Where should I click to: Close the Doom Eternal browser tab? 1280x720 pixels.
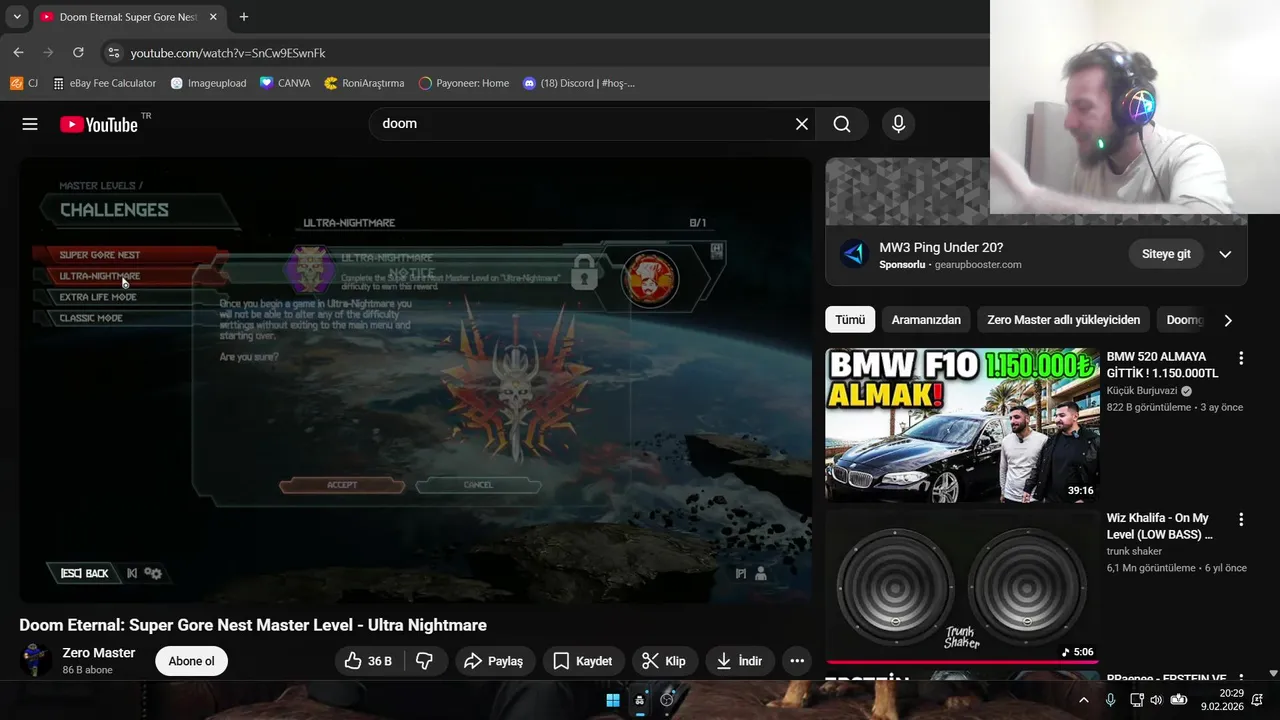[x=213, y=17]
